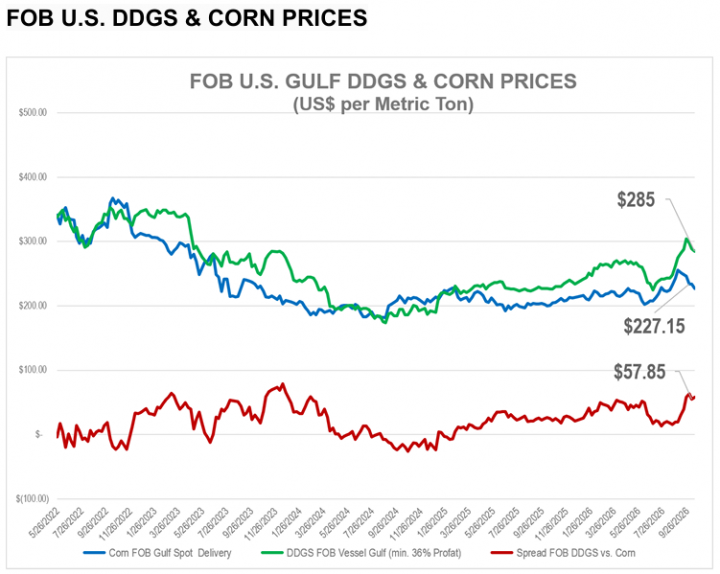Select the DDGS FOB Vessel Gulf legend label
The height and width of the screenshot is (574, 720).
click(374, 553)
